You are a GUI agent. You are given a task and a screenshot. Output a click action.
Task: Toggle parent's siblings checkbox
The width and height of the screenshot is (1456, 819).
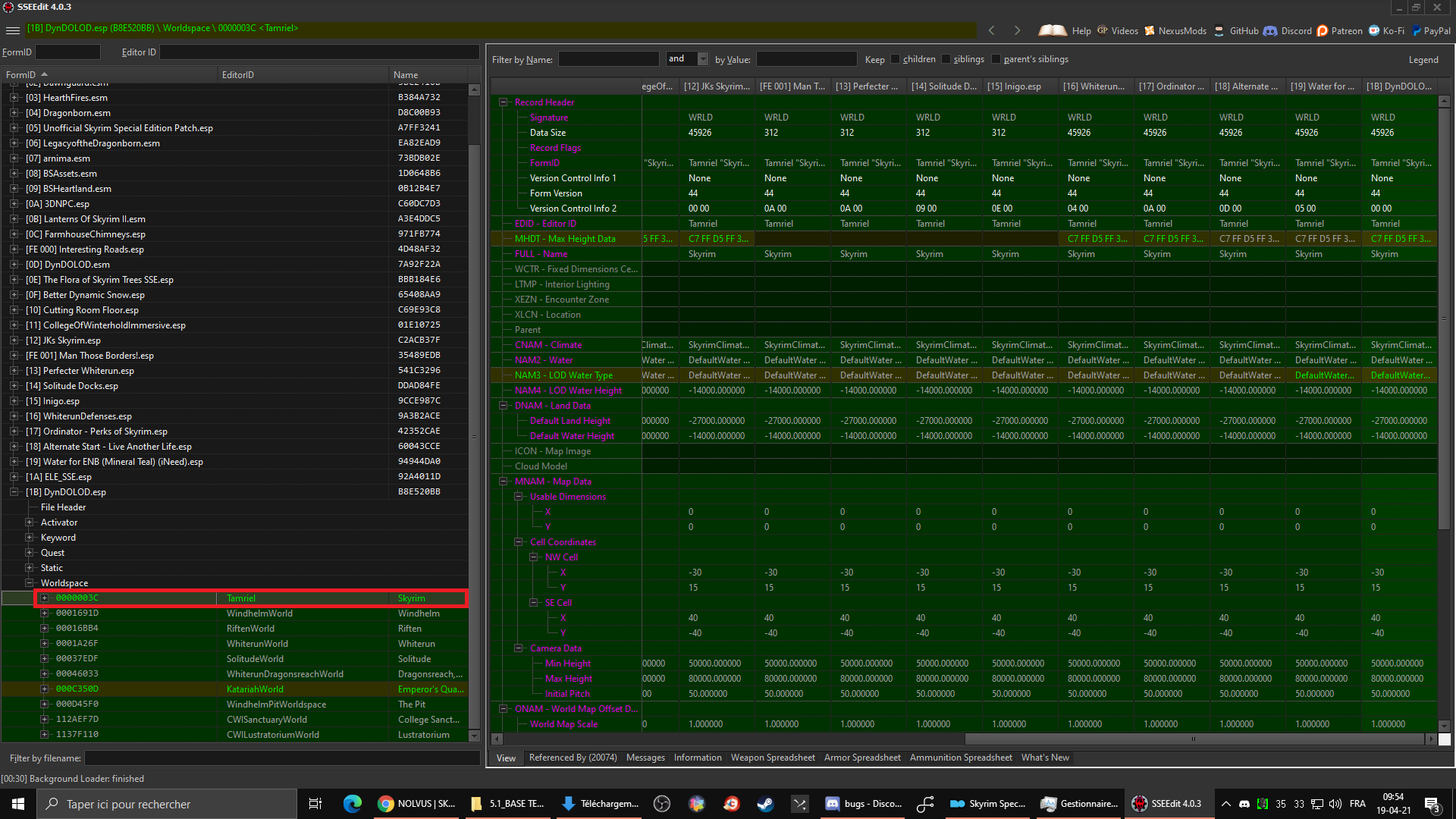point(996,59)
